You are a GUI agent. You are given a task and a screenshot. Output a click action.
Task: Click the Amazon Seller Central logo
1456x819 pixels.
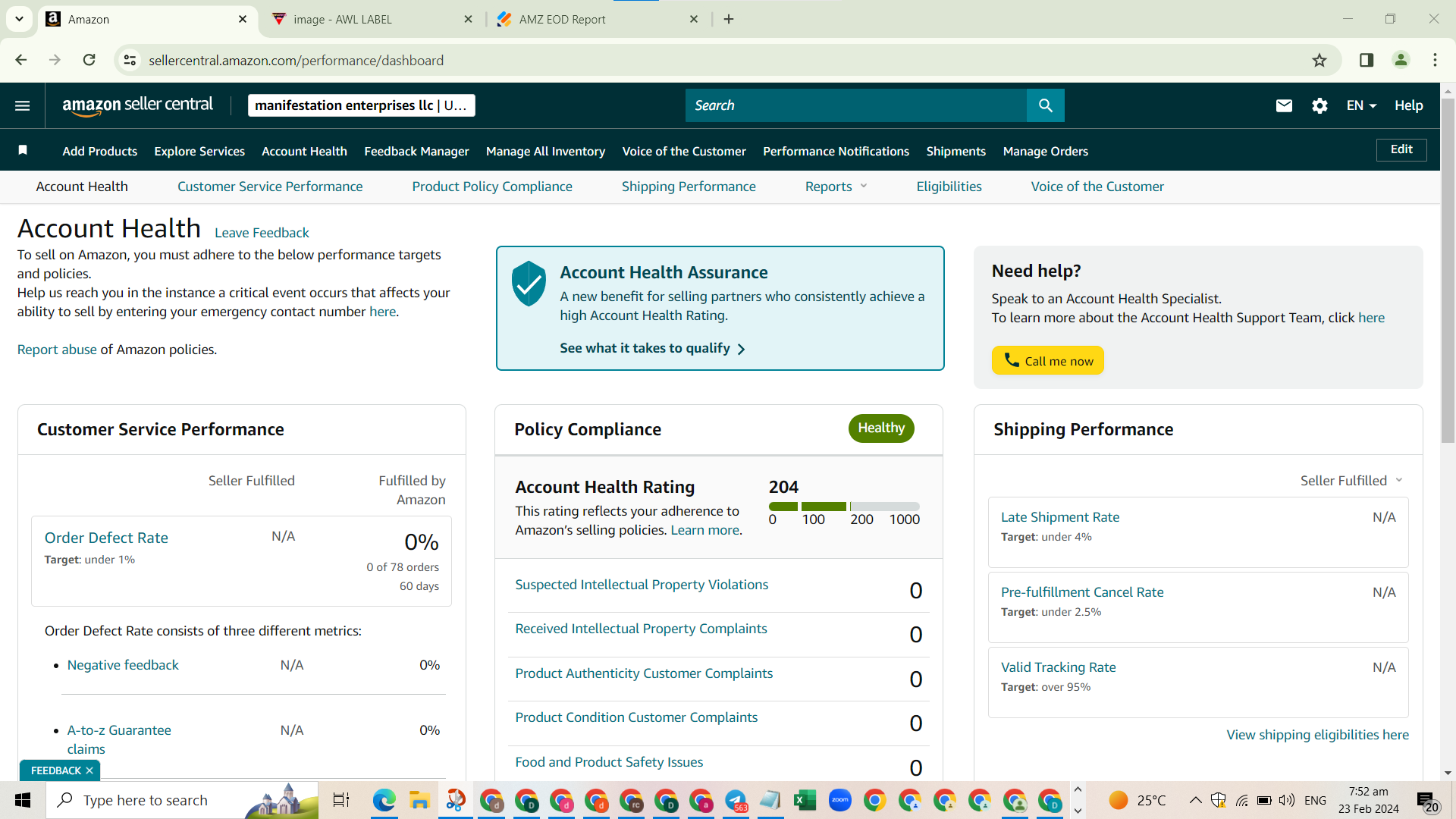(137, 105)
